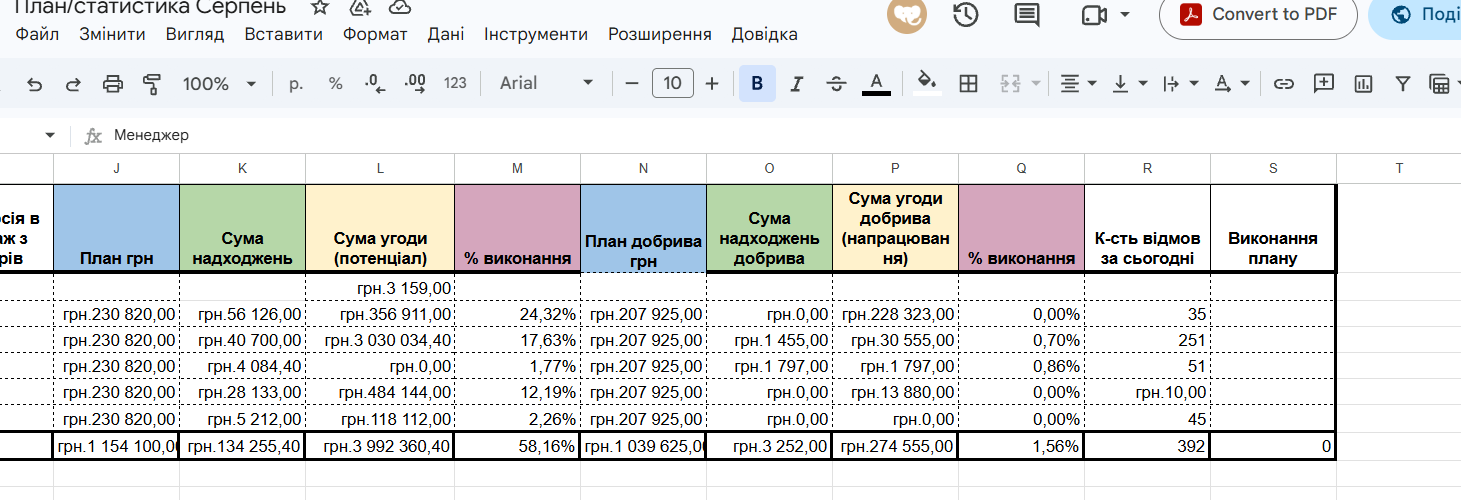Screen dimensions: 1461x500
Task: Add comment with plus-bubble icon
Action: point(1324,84)
